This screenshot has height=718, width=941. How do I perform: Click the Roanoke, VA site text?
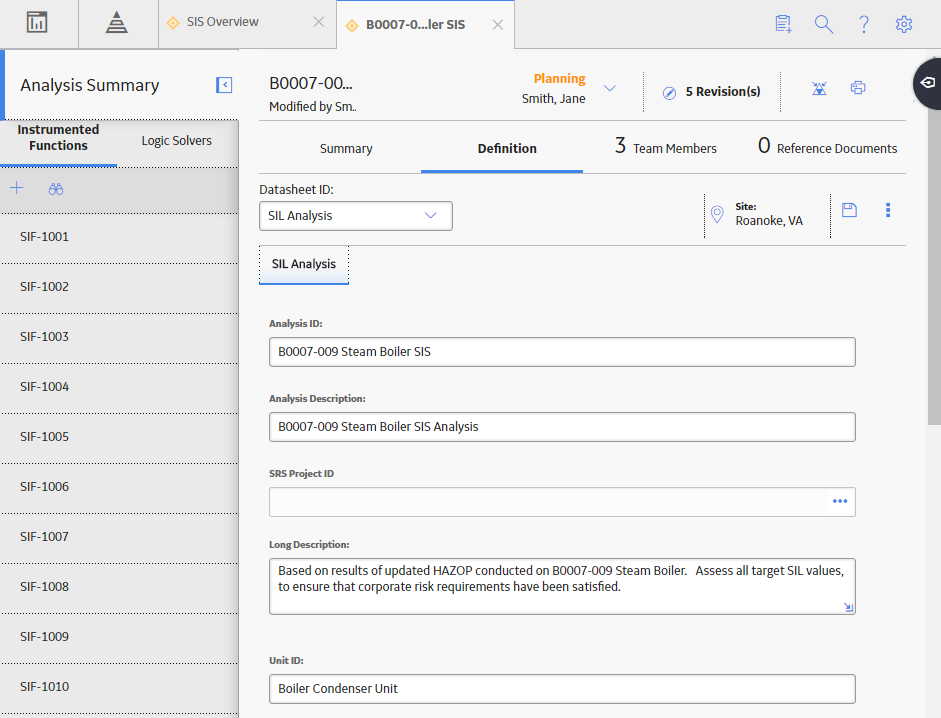[769, 221]
